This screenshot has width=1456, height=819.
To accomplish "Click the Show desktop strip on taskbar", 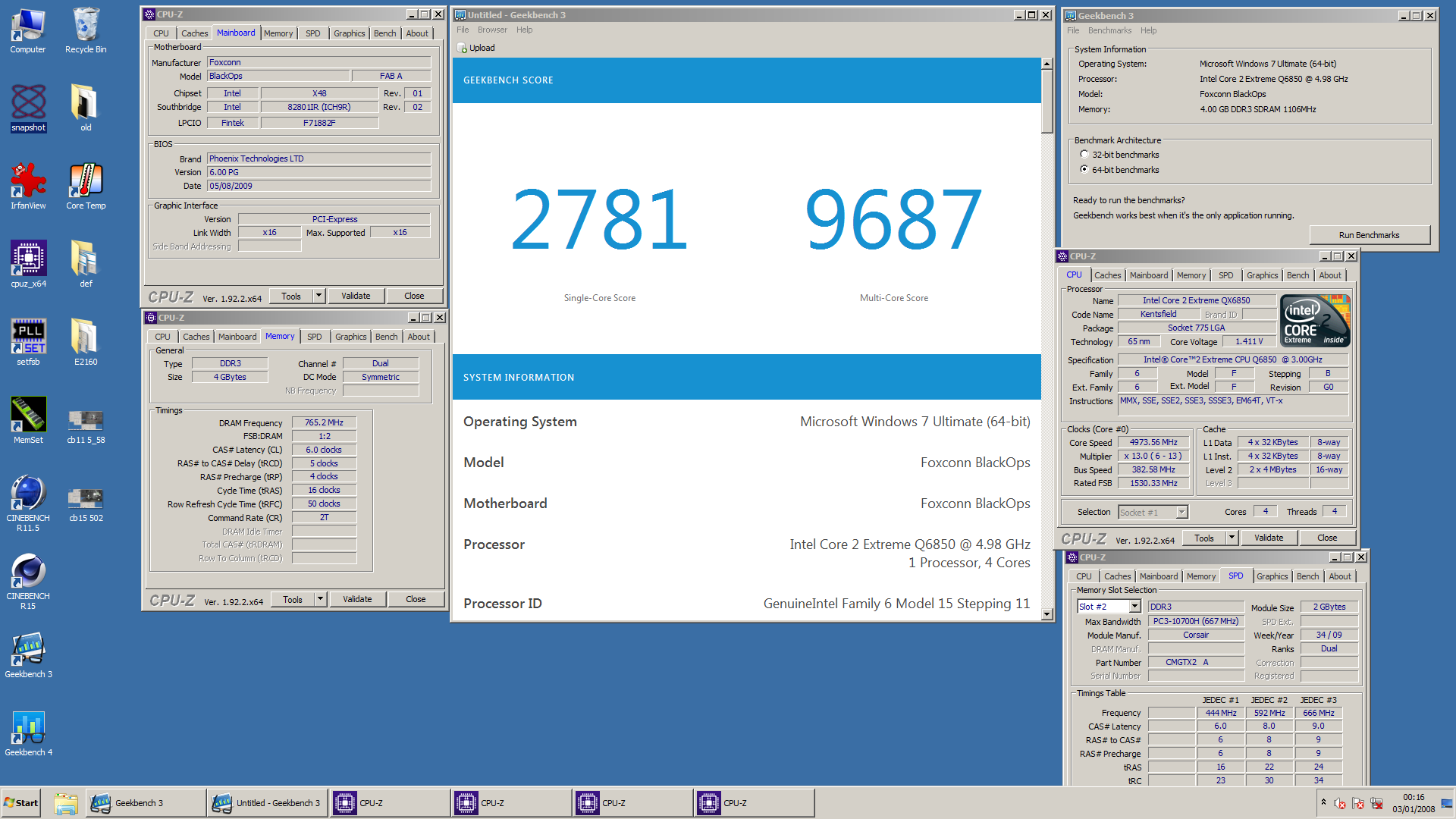I will 1448,803.
